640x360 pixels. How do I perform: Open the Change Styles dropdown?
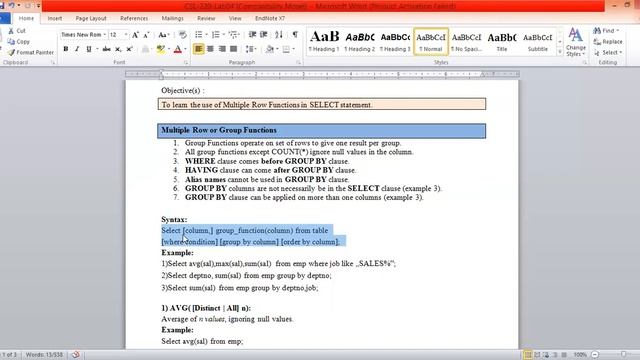(x=576, y=42)
